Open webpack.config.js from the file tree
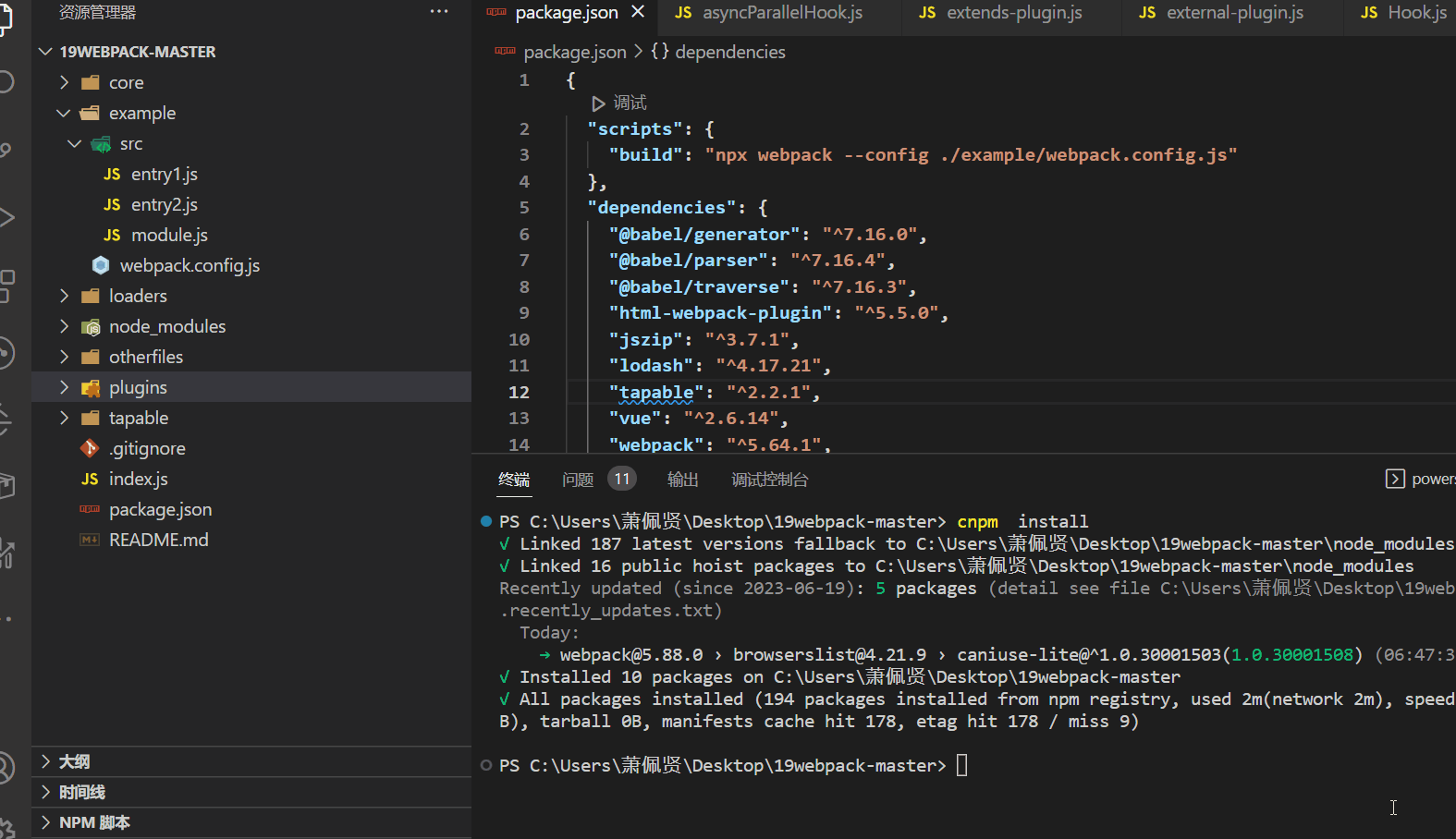Screen dimensions: 1456x839 (x=190, y=266)
